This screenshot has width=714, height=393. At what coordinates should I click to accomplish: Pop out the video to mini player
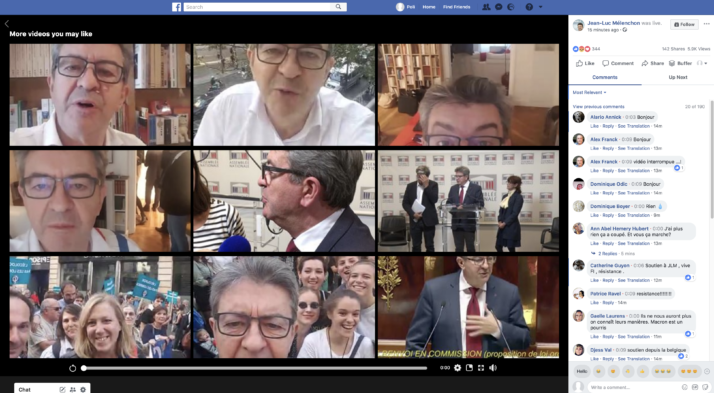click(x=469, y=368)
